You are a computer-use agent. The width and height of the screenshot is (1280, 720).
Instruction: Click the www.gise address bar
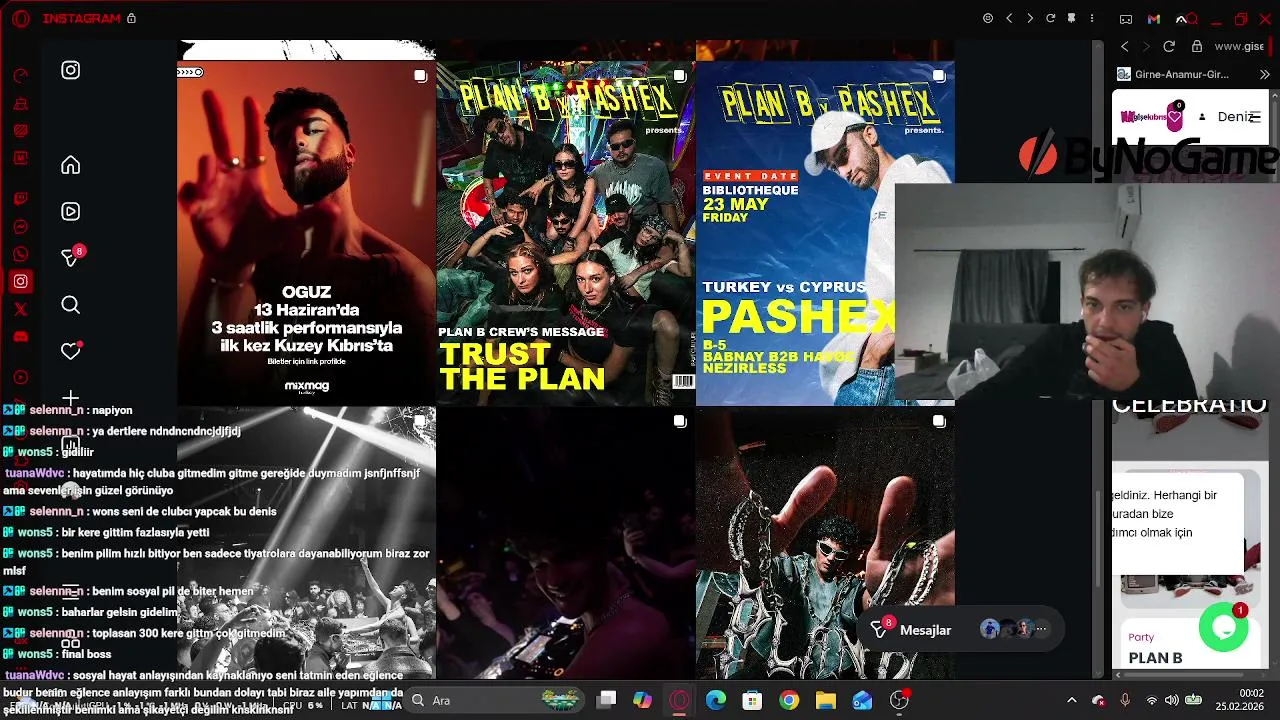pyautogui.click(x=1239, y=46)
